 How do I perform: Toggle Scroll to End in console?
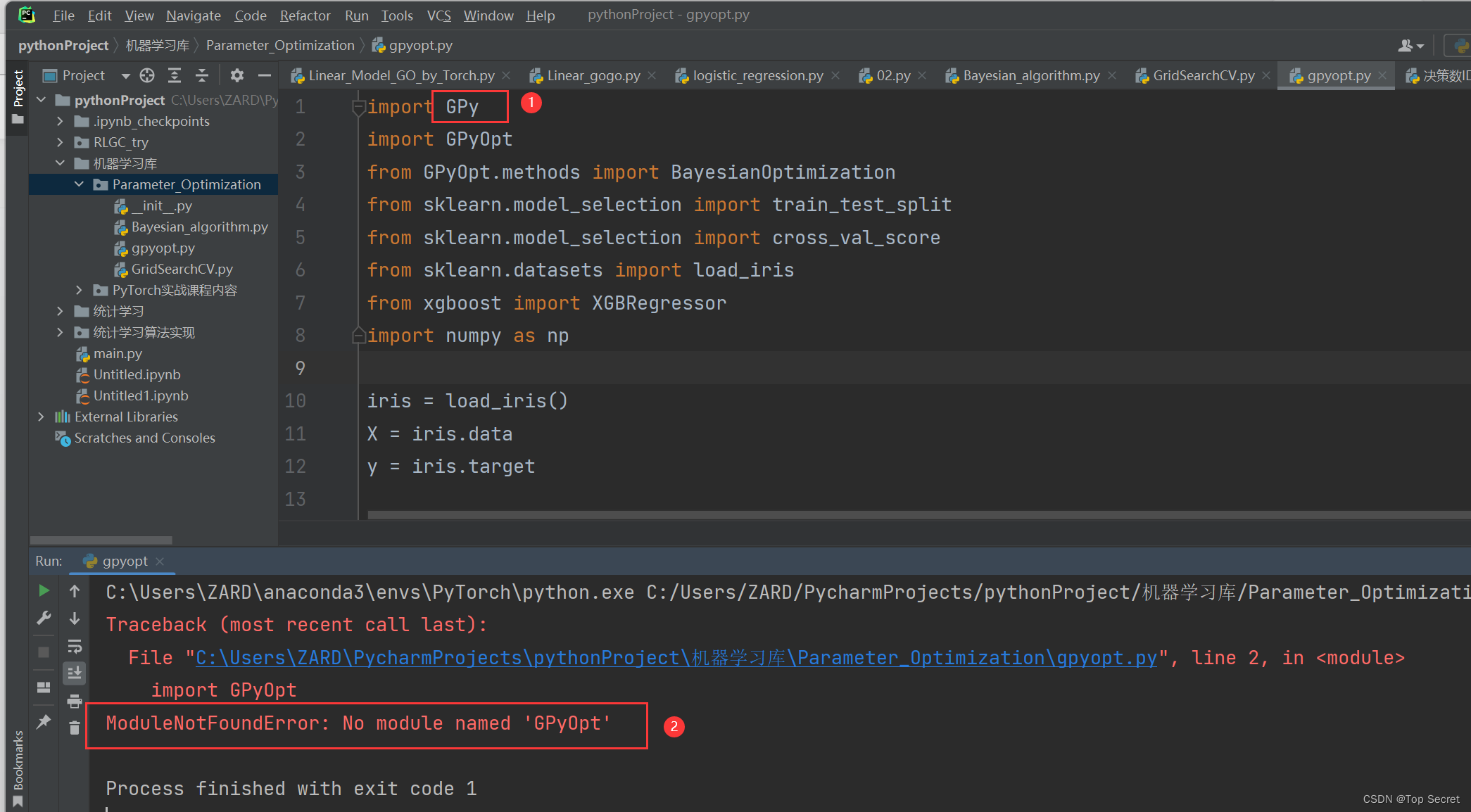[x=74, y=673]
